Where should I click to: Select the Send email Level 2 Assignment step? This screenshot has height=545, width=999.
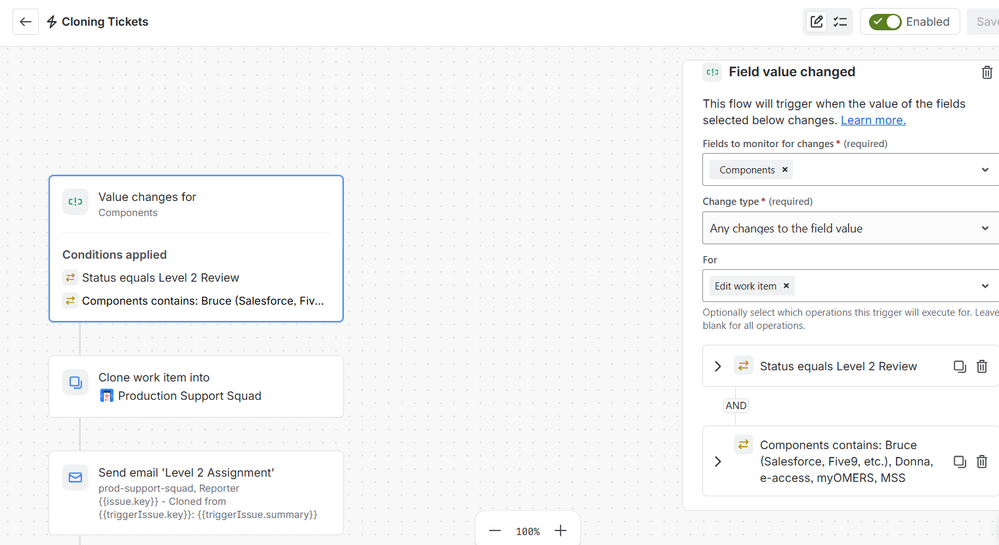(x=196, y=493)
